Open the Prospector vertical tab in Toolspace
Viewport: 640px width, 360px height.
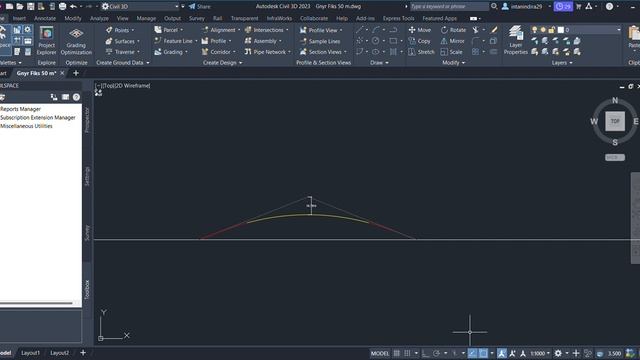point(87,120)
